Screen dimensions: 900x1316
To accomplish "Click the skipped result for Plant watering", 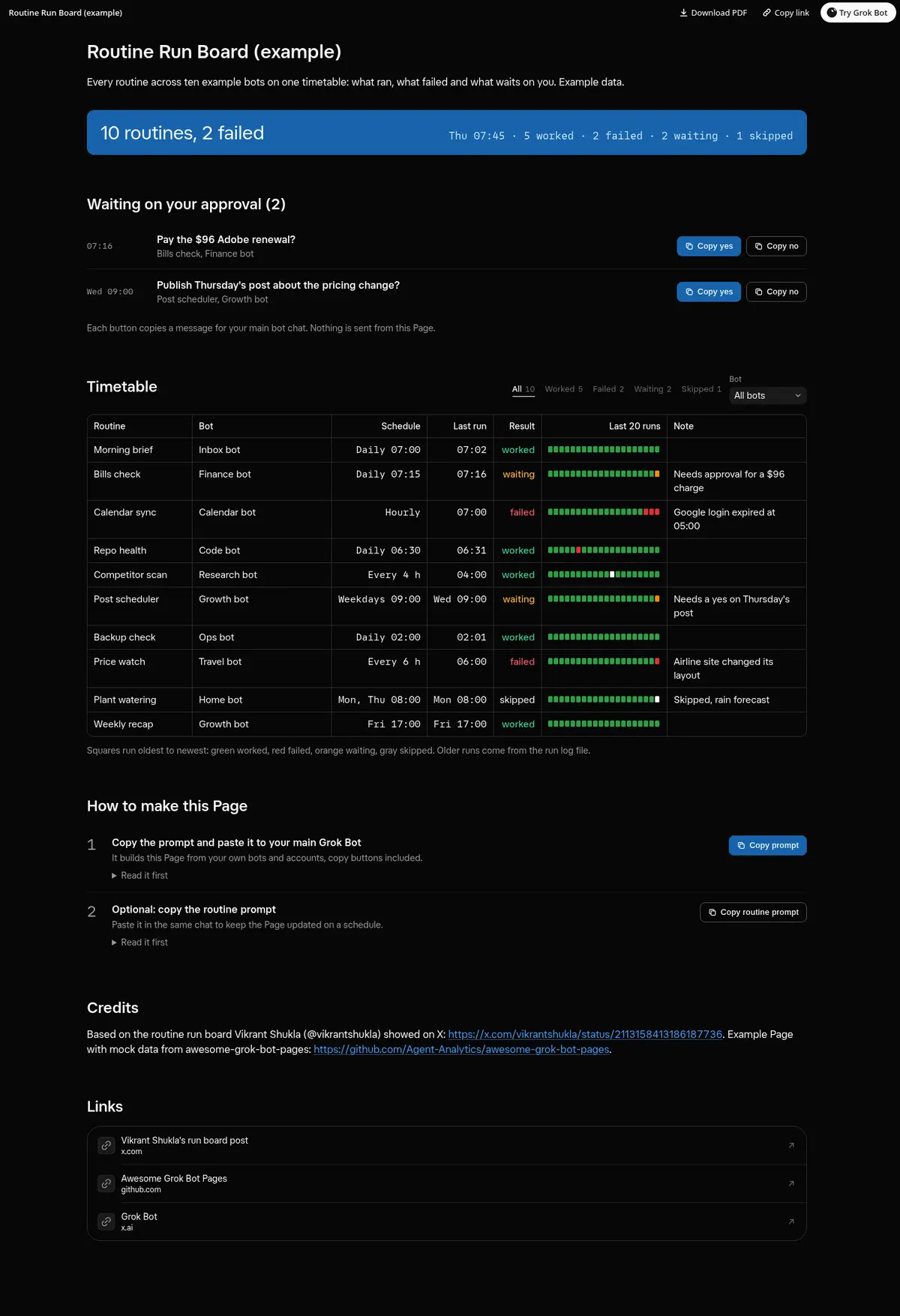I will (x=517, y=700).
